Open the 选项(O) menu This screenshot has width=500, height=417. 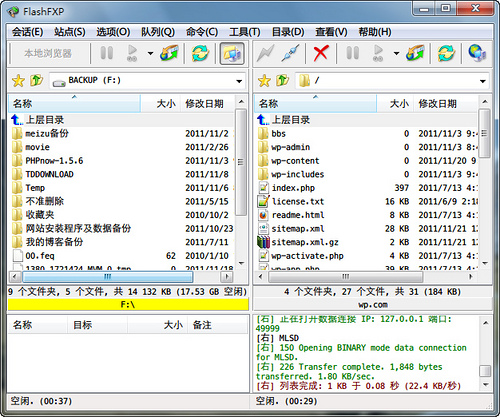[x=113, y=32]
